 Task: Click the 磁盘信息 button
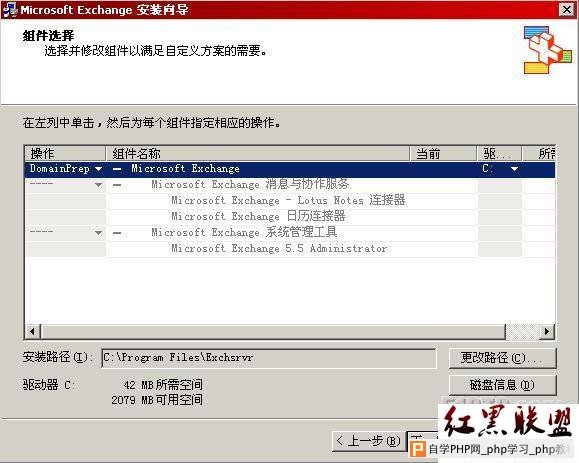pyautogui.click(x=503, y=385)
